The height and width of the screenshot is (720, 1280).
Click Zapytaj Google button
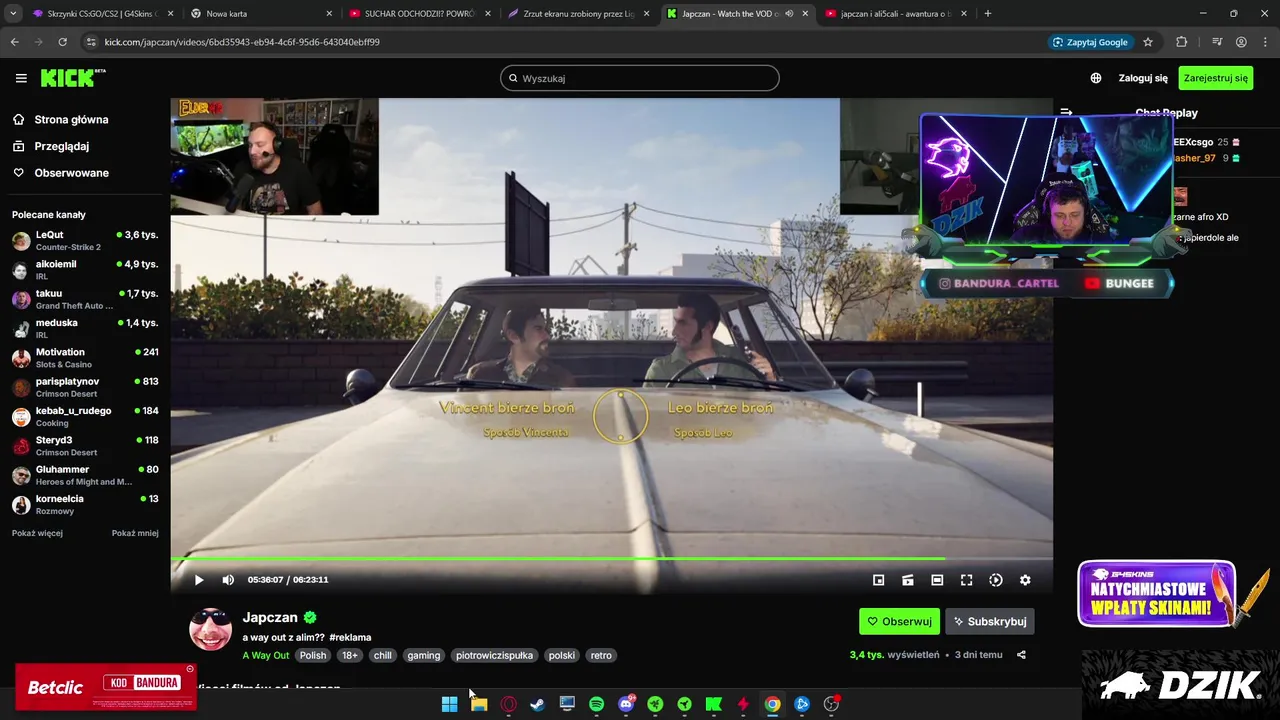coord(1090,42)
